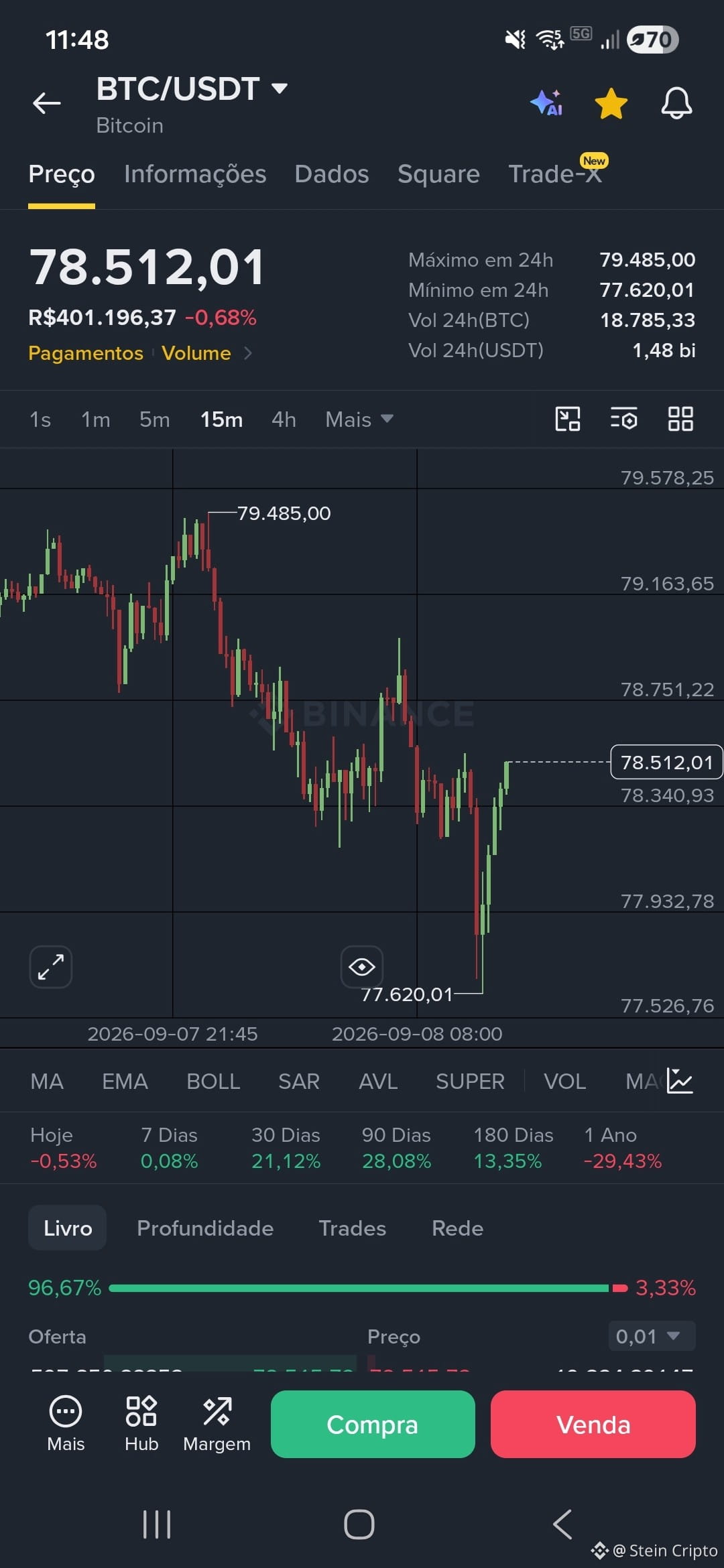724x1568 pixels.
Task: Tap the back arrow icon
Action: point(47,103)
